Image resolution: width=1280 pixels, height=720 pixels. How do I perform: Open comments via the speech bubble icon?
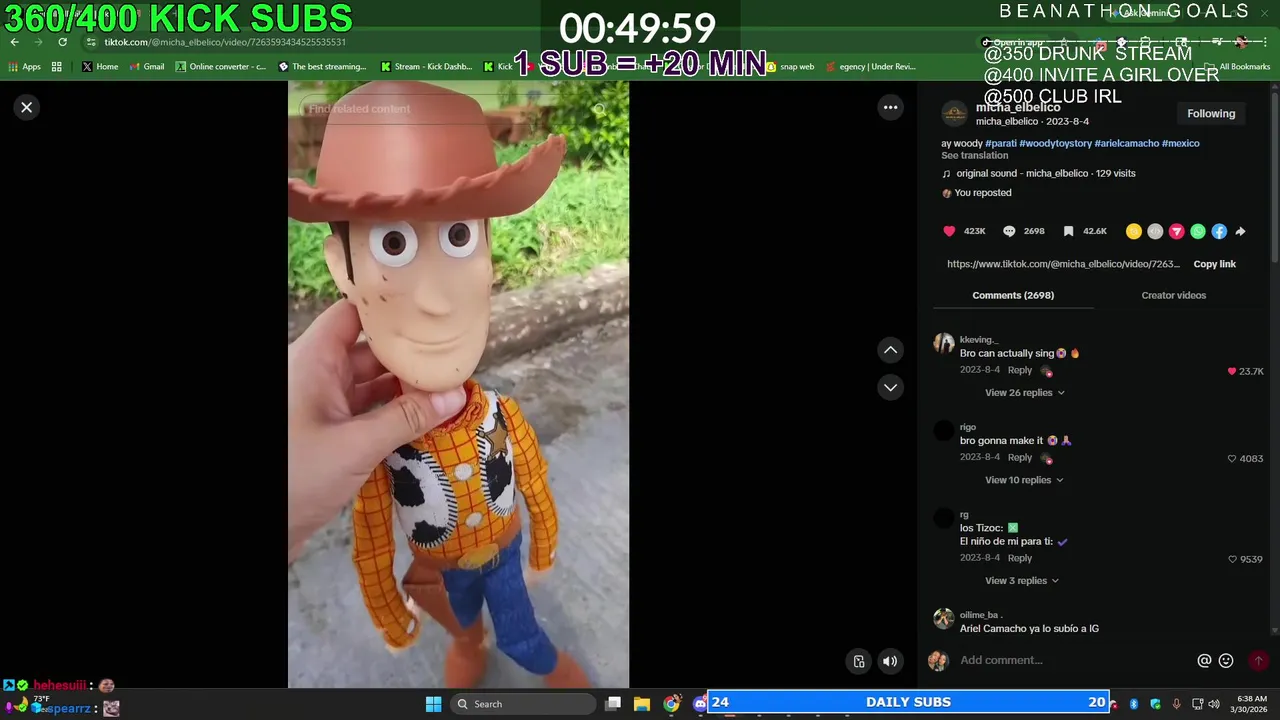click(1009, 231)
